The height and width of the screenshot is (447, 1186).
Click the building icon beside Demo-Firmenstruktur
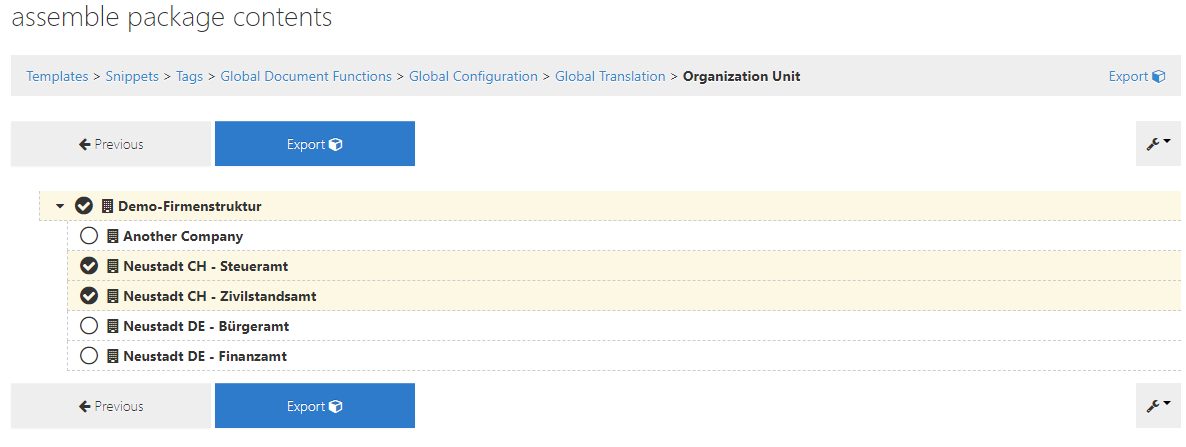[x=107, y=206]
